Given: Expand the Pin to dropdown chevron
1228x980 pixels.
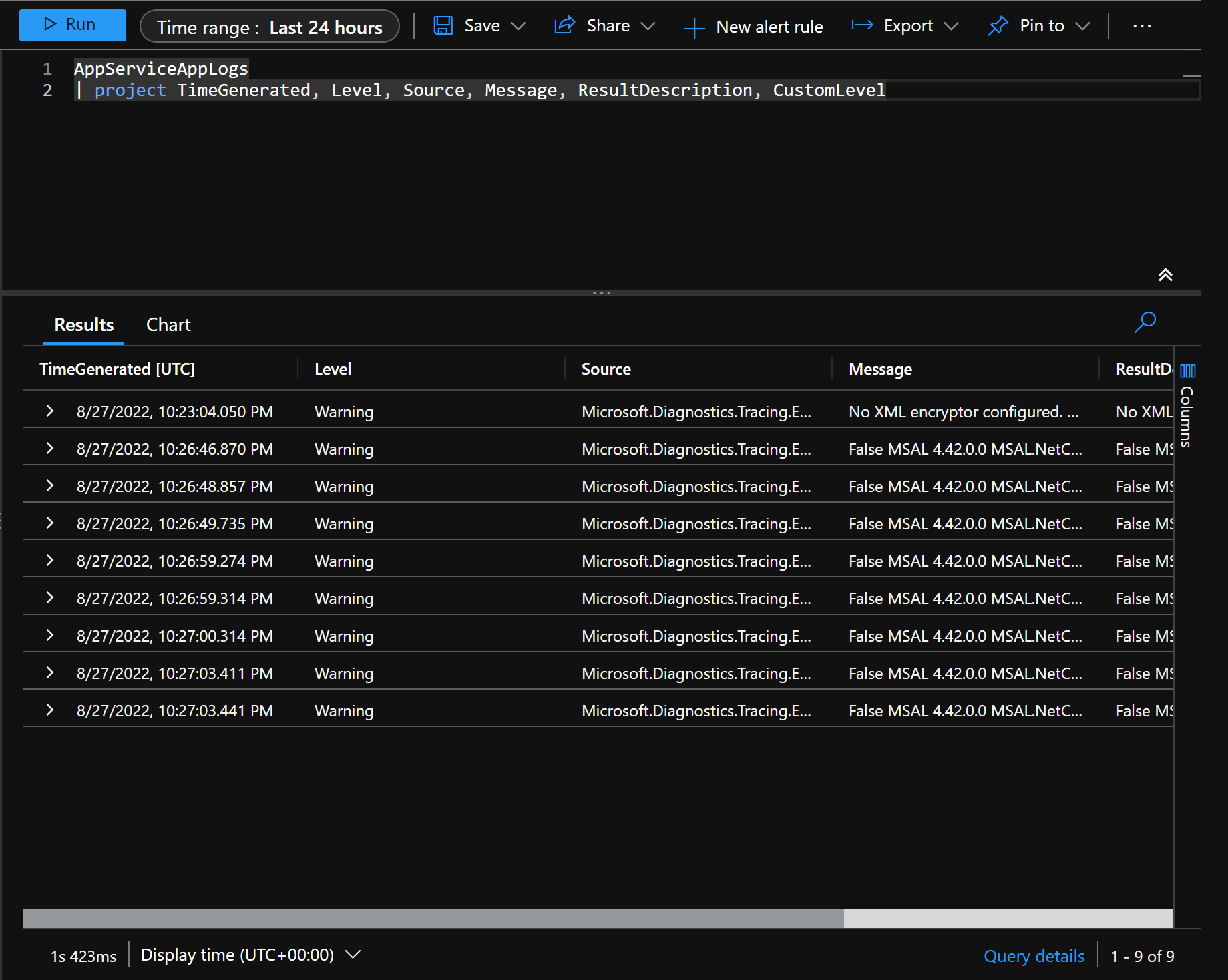Looking at the screenshot, I should 1082,26.
